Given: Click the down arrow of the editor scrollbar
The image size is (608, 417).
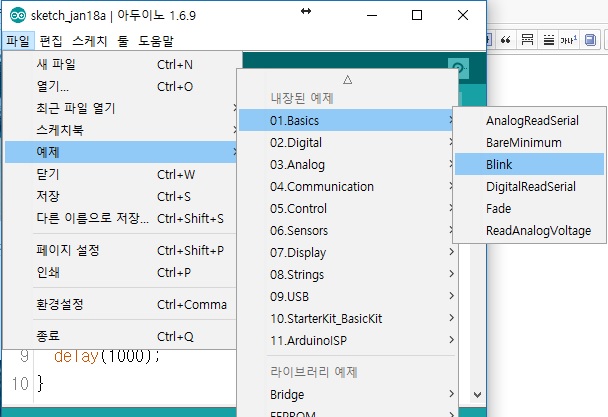Looking at the screenshot, I should [478, 395].
